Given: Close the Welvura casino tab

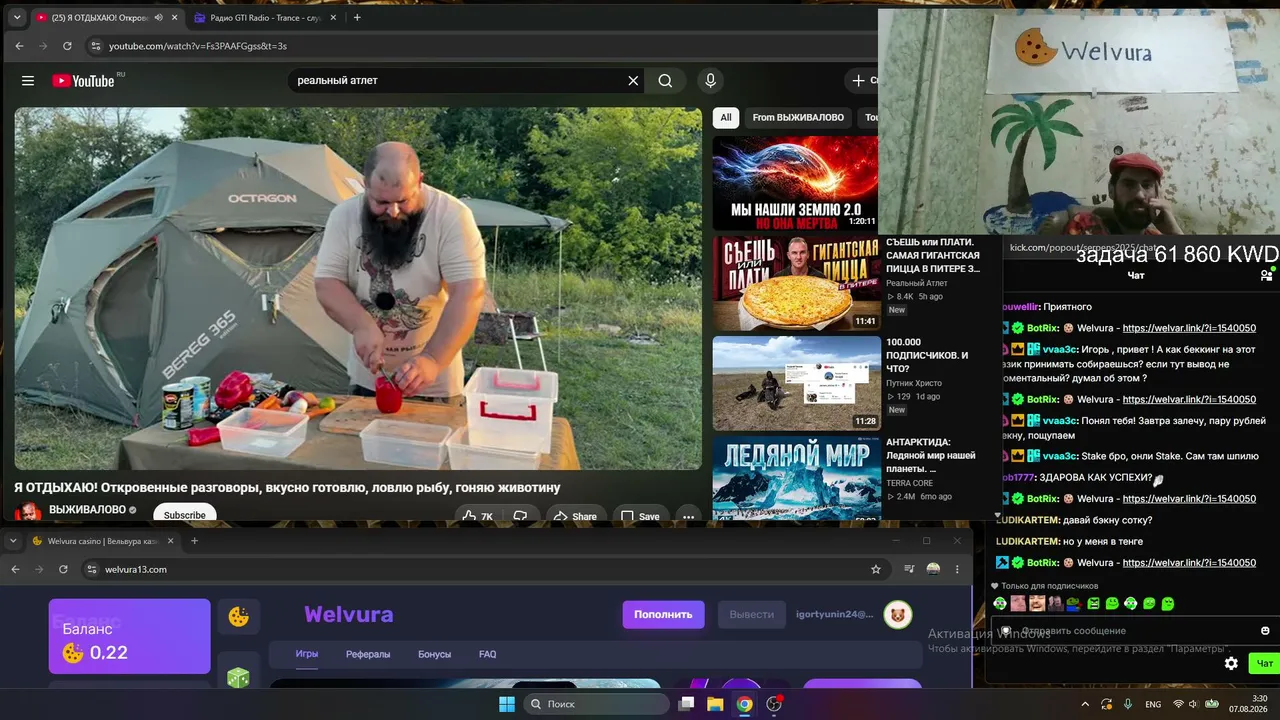Looking at the screenshot, I should click(170, 541).
